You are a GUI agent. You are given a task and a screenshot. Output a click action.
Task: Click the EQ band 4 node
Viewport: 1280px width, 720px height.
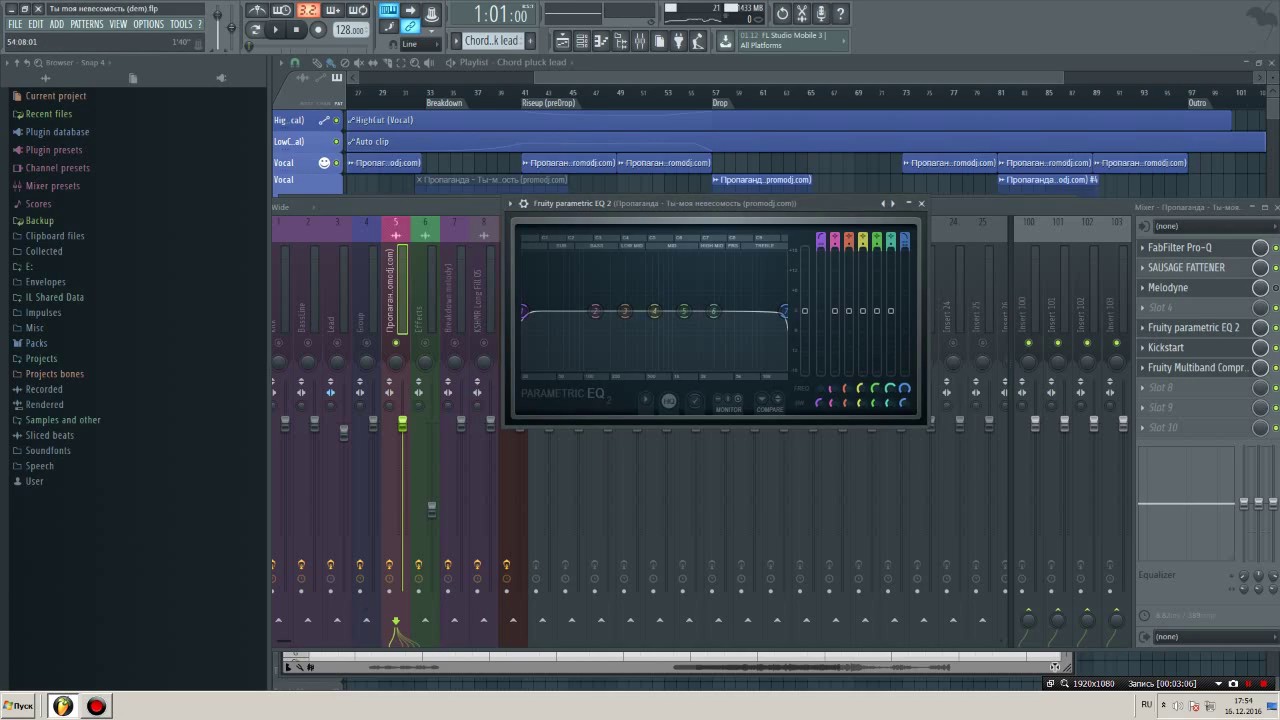(654, 311)
